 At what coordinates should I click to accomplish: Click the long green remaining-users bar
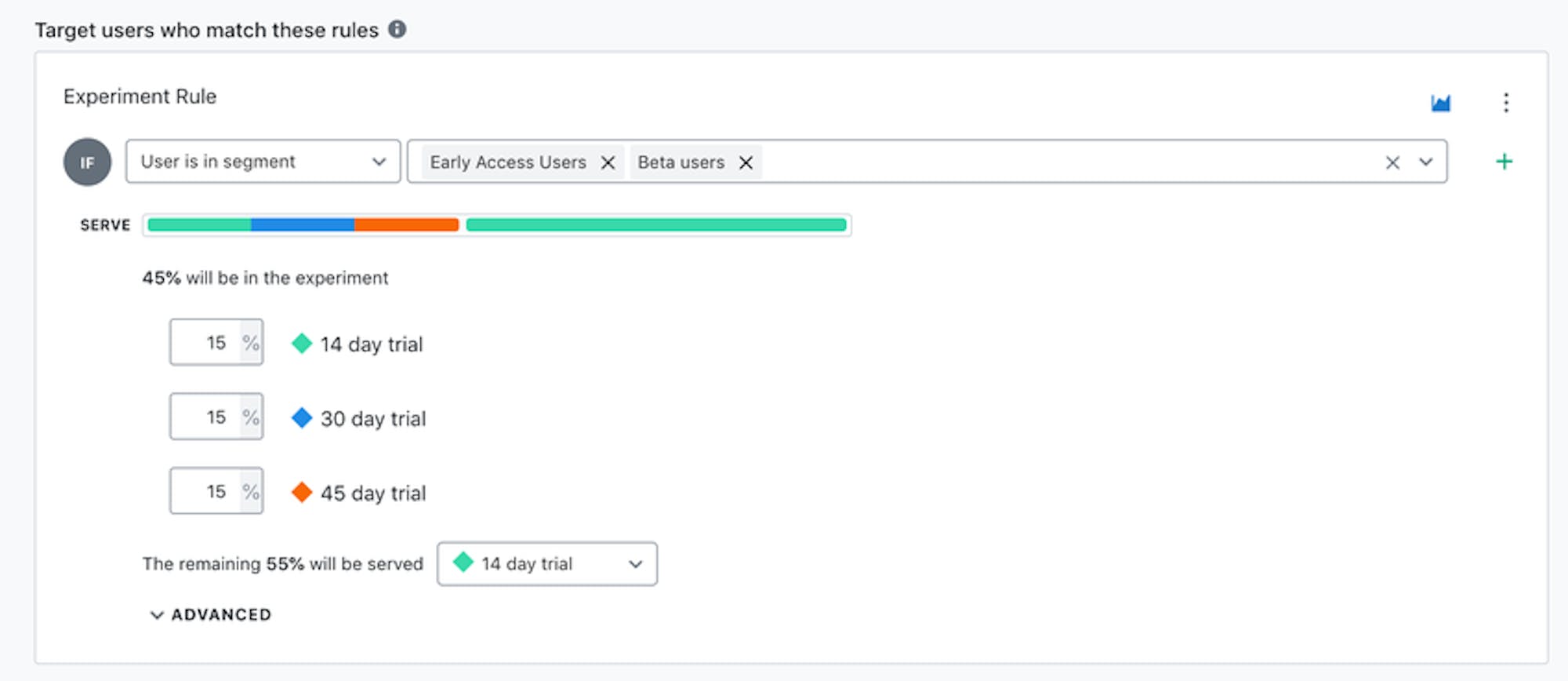point(655,225)
